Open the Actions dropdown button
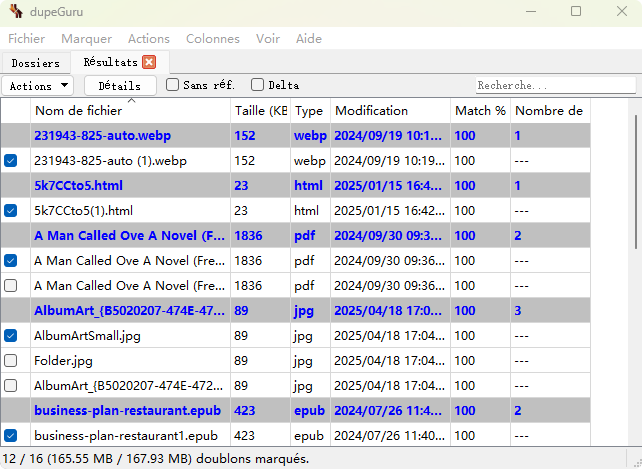The width and height of the screenshot is (642, 469). [x=39, y=86]
